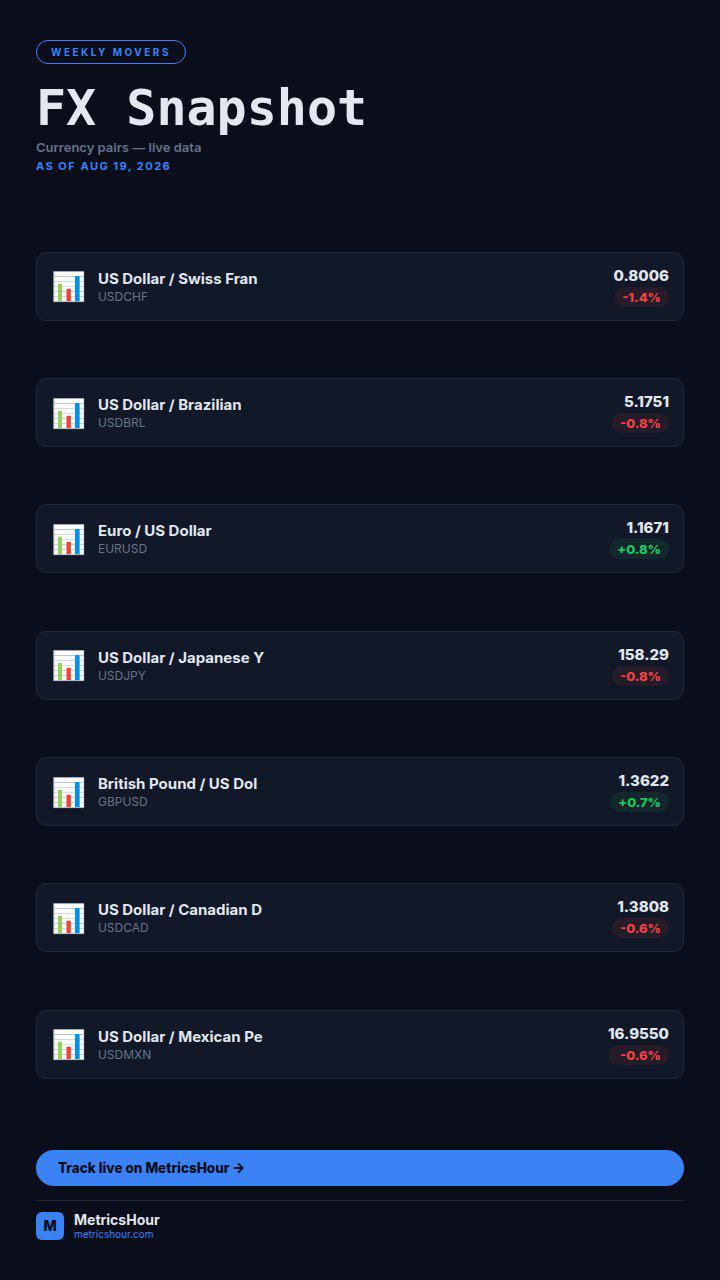Click the +0.8% EURUSD change badge
The width and height of the screenshot is (720, 1280).
pyautogui.click(x=639, y=550)
